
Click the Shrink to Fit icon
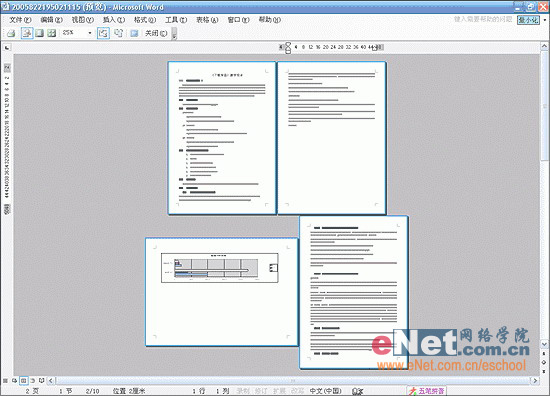119,33
